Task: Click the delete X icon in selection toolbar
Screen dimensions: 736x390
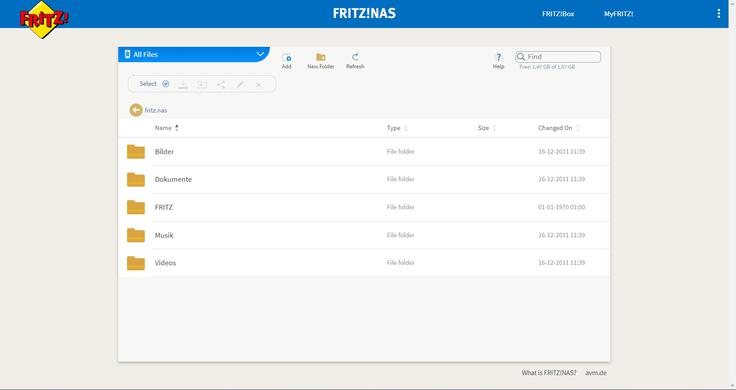Action: [259, 84]
